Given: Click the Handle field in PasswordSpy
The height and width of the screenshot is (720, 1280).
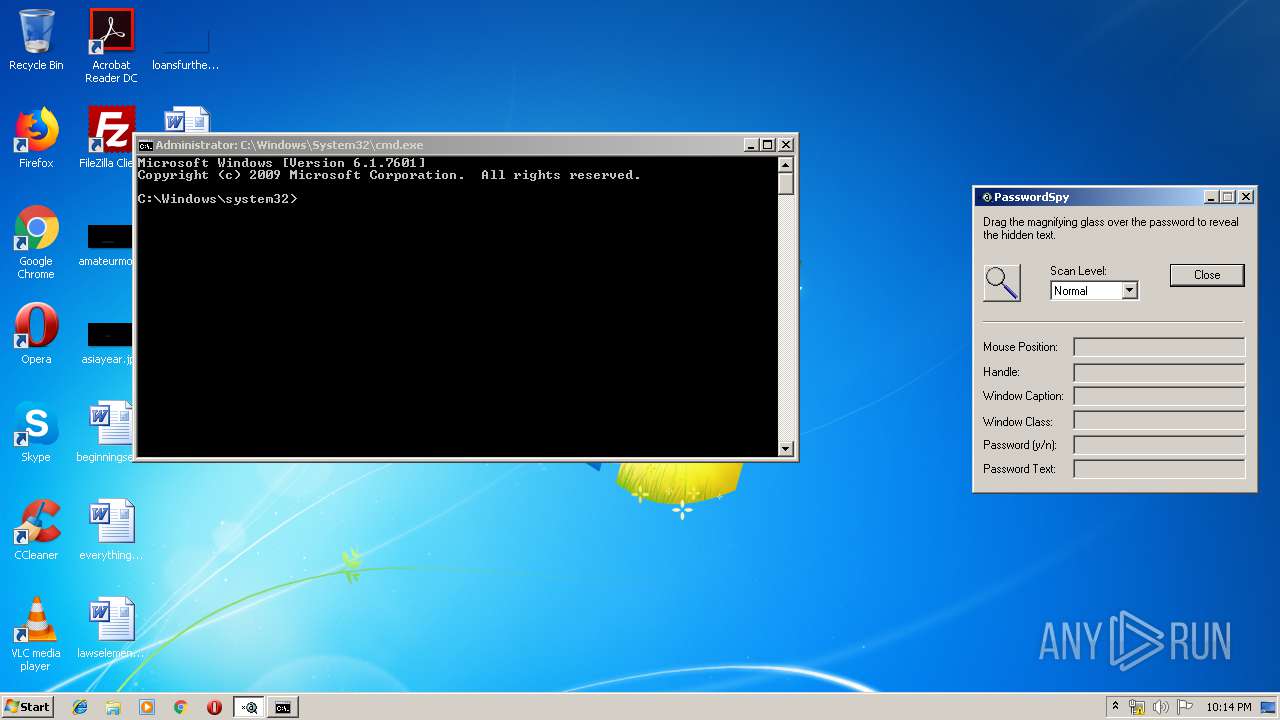Looking at the screenshot, I should click(x=1159, y=372).
